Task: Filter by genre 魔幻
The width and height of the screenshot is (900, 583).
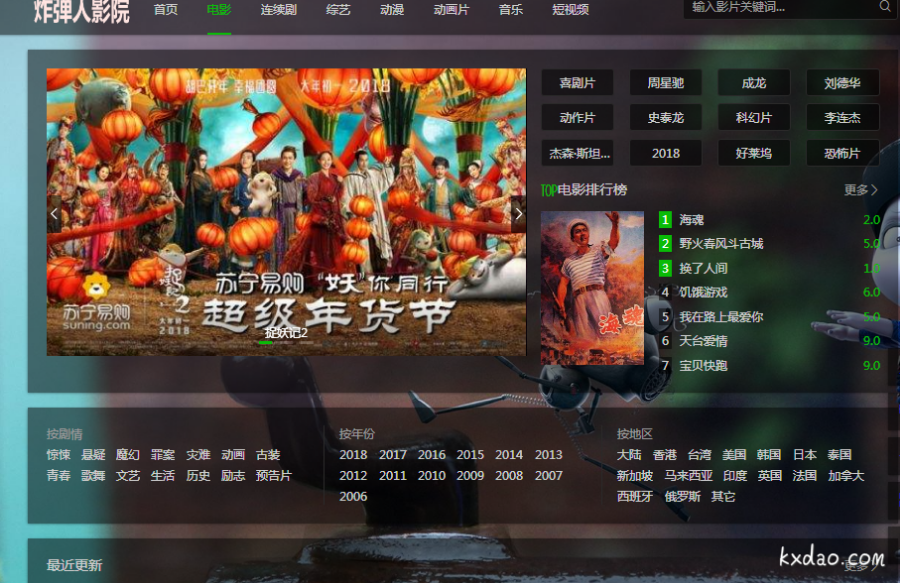Action: (x=128, y=454)
